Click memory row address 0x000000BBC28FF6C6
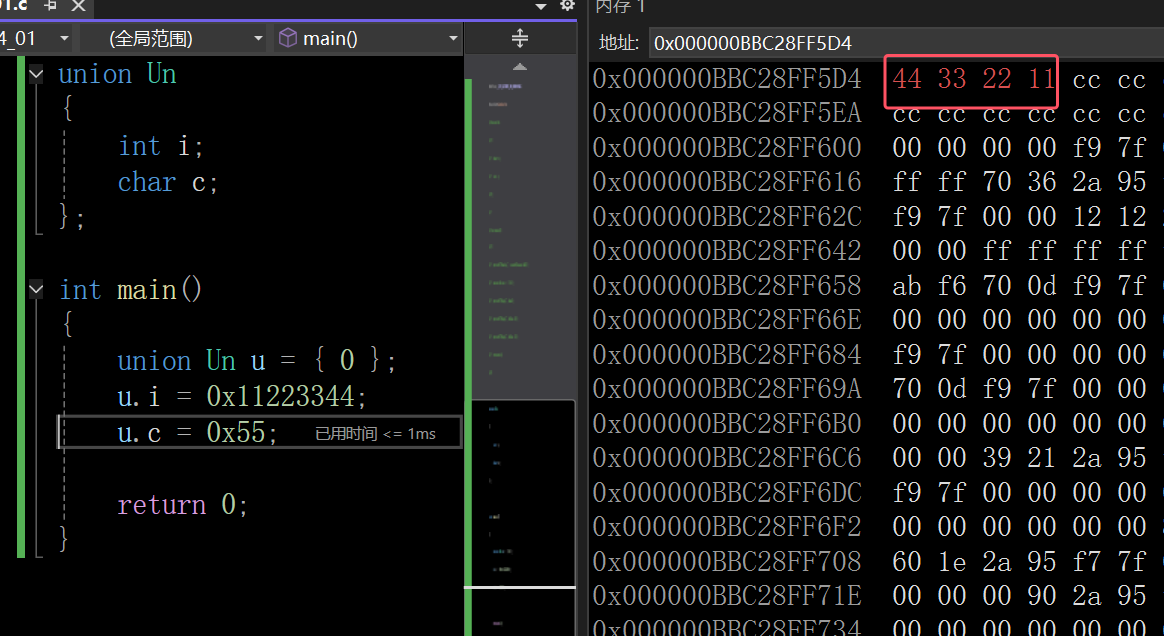 click(727, 458)
